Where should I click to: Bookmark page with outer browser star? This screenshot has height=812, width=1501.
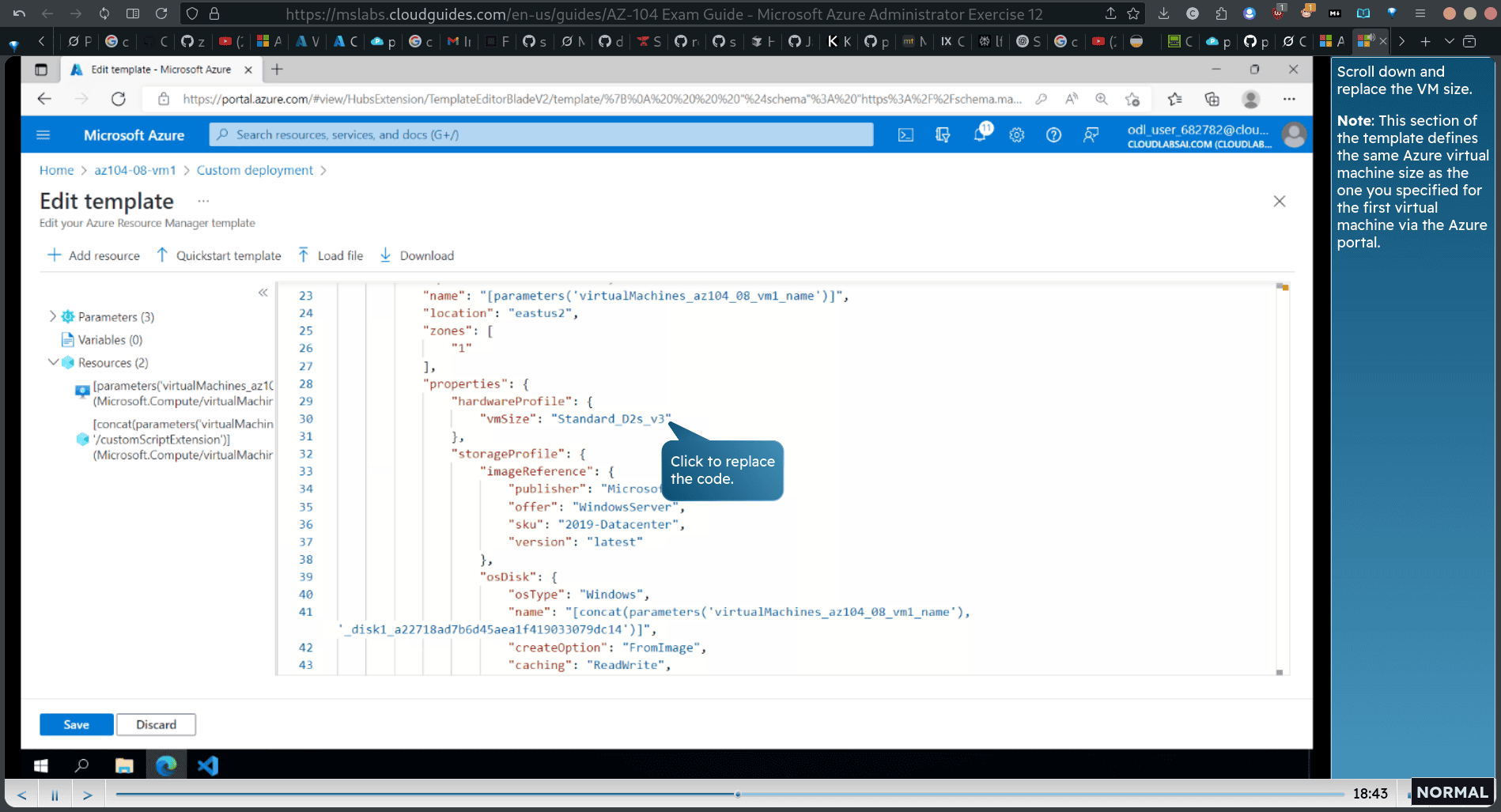point(1133,13)
